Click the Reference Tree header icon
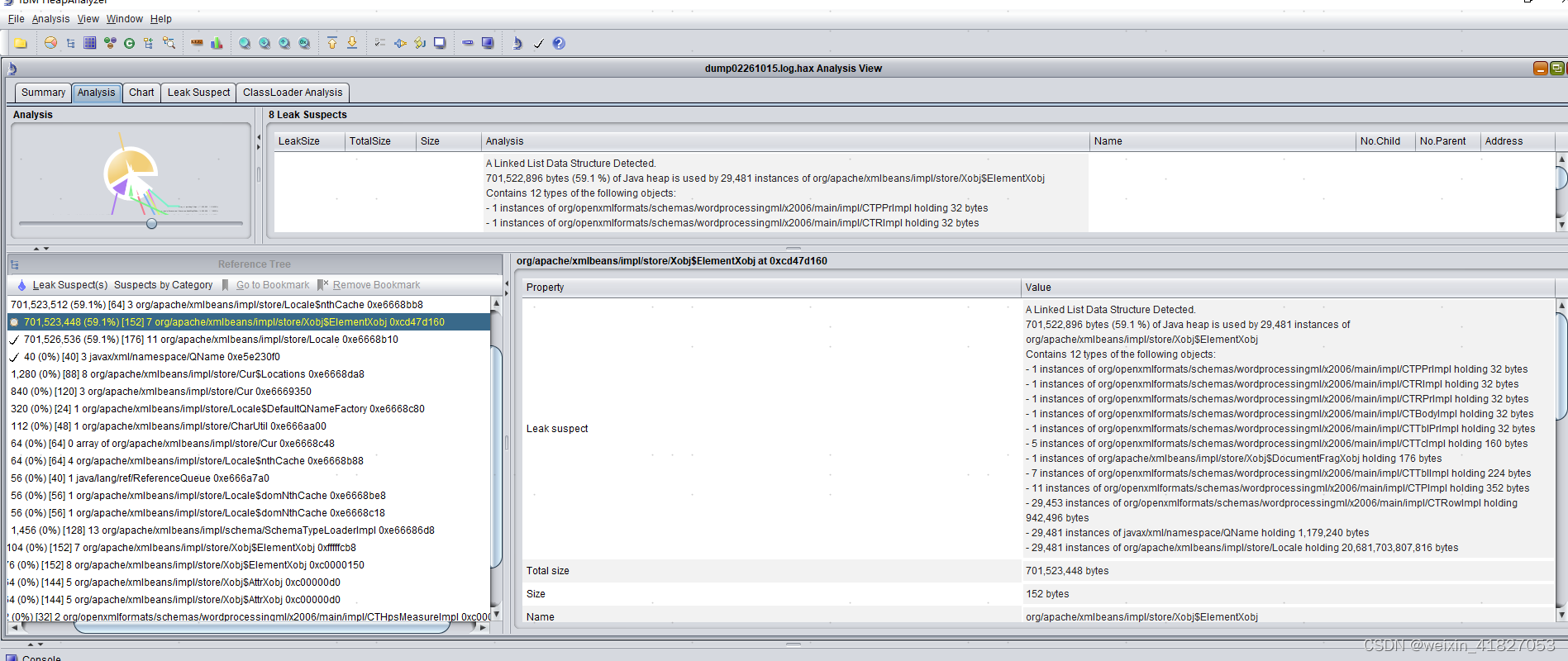Image resolution: width=1568 pixels, height=661 pixels. 14,264
